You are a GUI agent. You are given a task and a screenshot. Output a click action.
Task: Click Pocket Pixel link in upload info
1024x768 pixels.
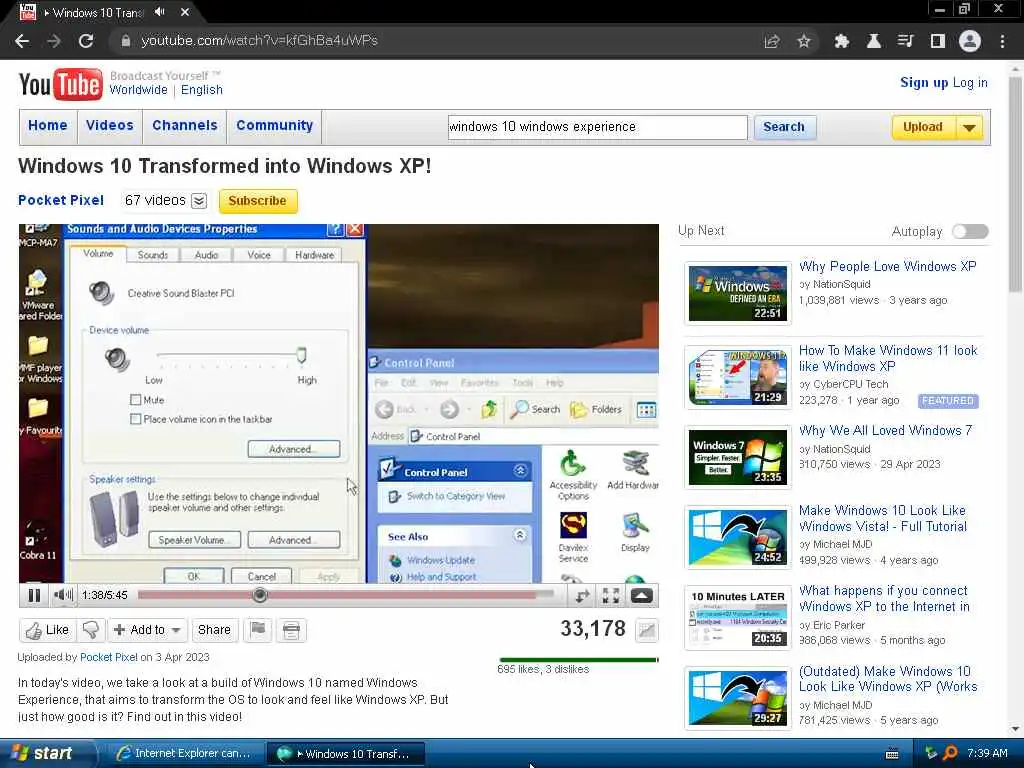point(108,657)
